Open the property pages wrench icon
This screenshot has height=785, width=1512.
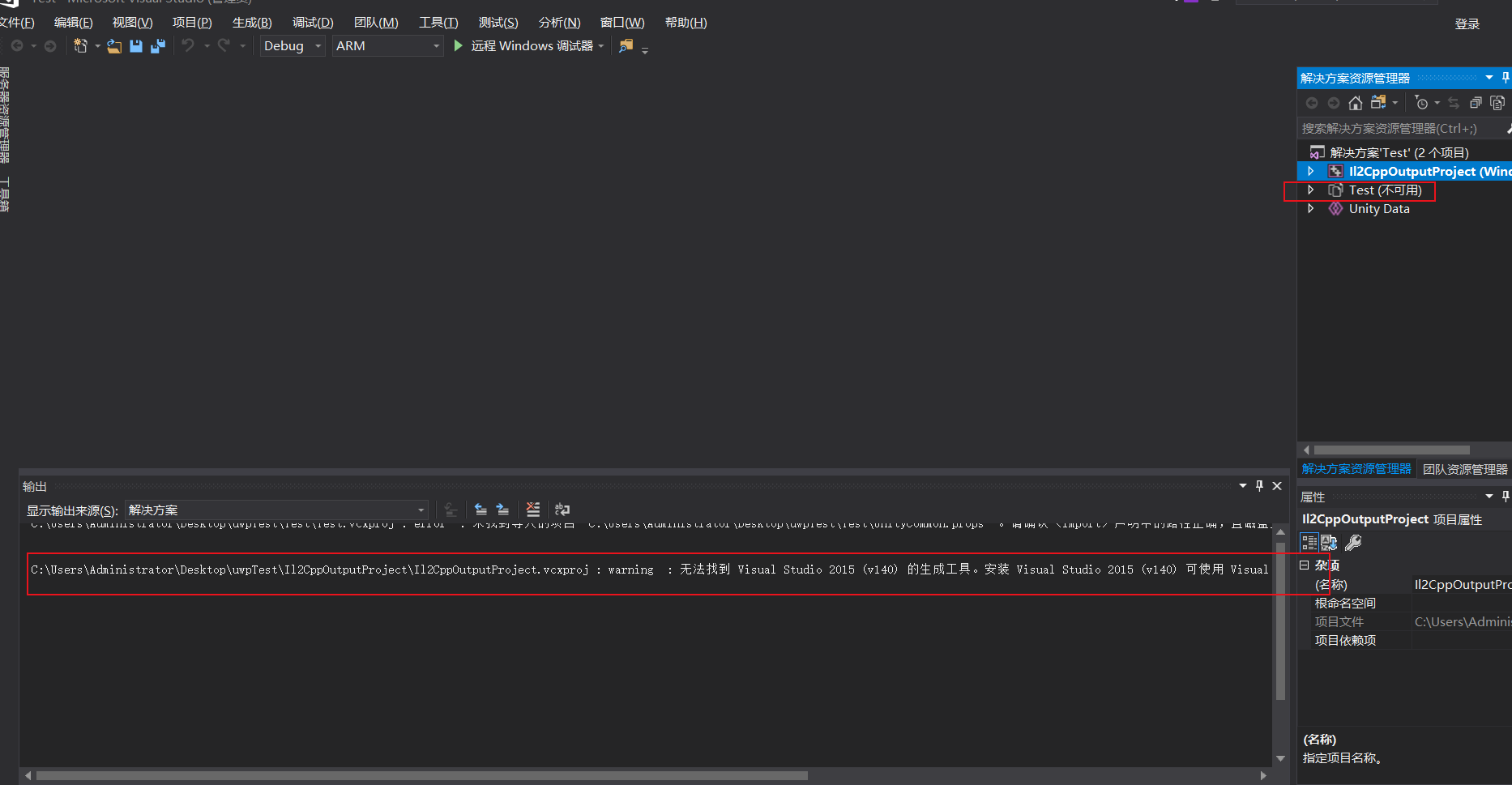[1352, 543]
